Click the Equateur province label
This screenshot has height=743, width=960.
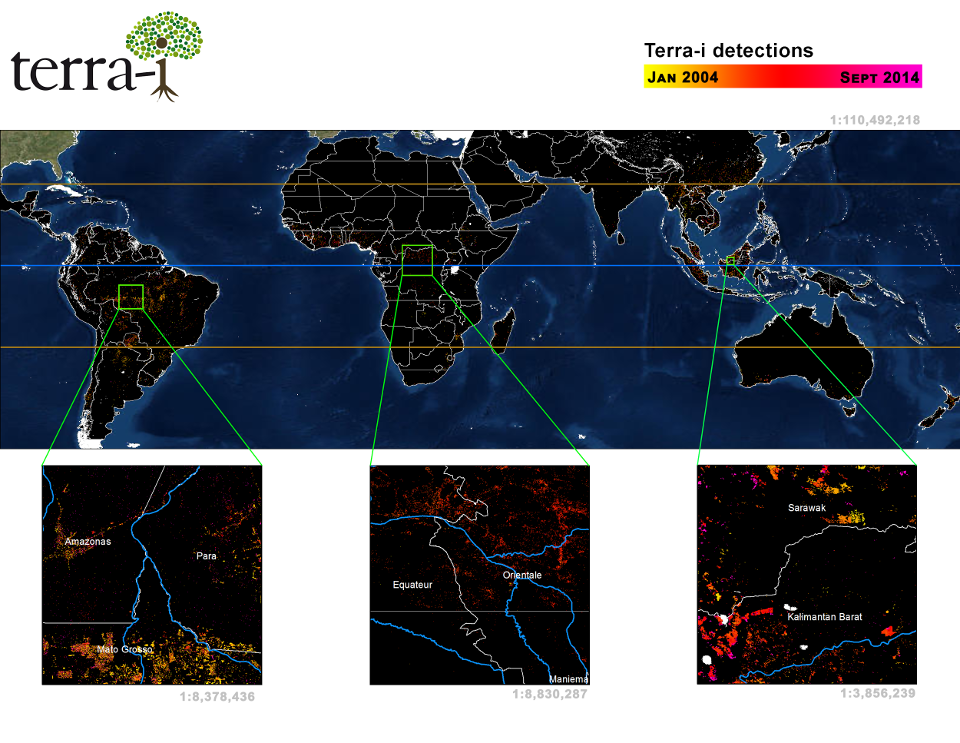411,584
